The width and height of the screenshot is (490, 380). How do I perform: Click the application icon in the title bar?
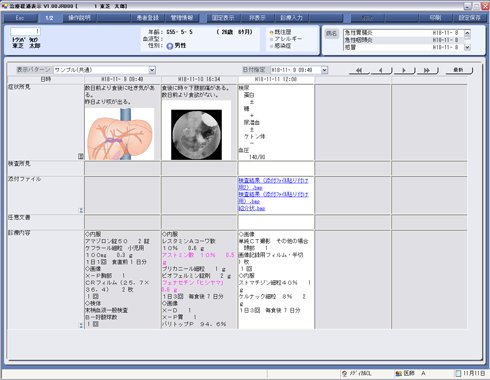(5, 6)
